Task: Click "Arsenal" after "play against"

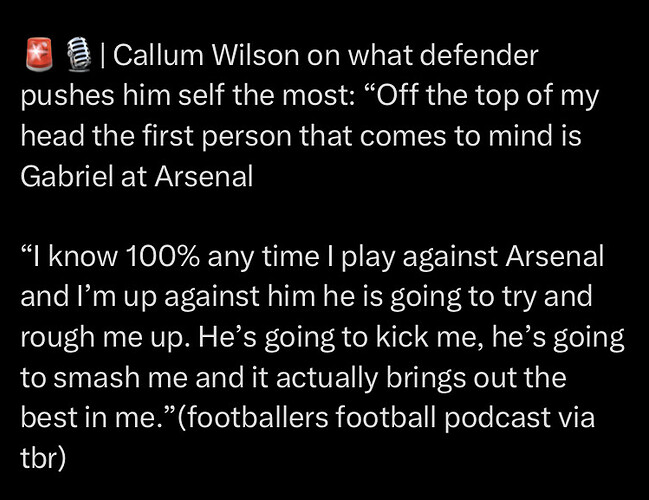Action: pyautogui.click(x=554, y=257)
